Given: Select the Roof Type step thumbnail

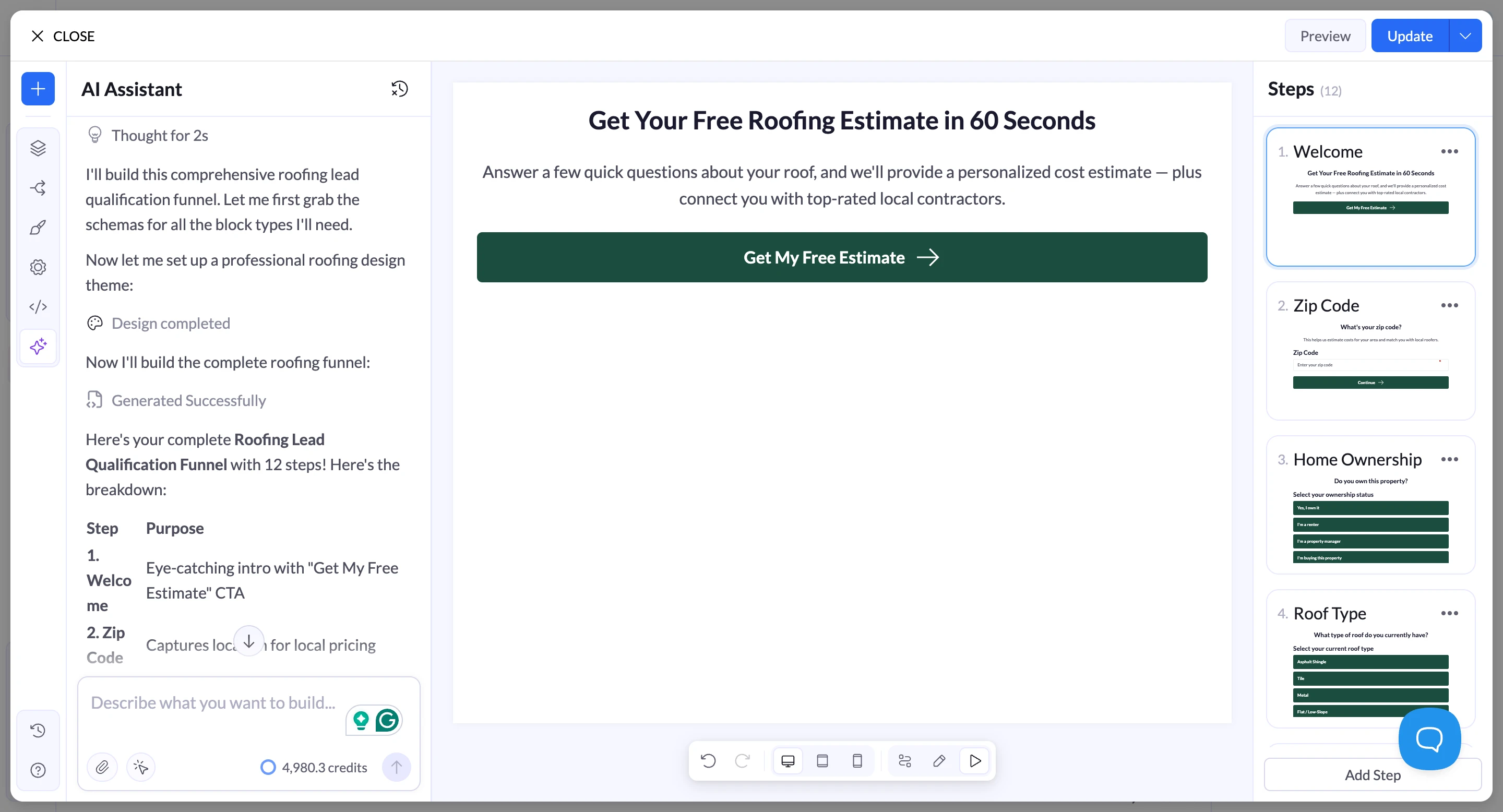Looking at the screenshot, I should pos(1370,659).
